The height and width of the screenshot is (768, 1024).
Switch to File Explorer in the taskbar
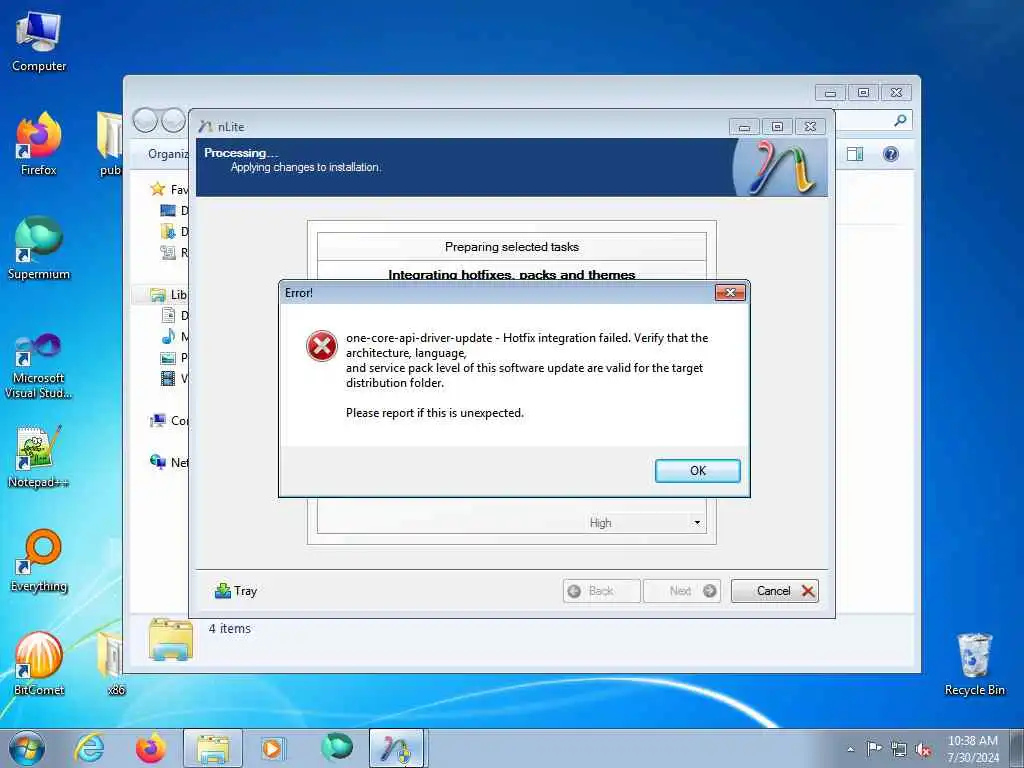213,748
